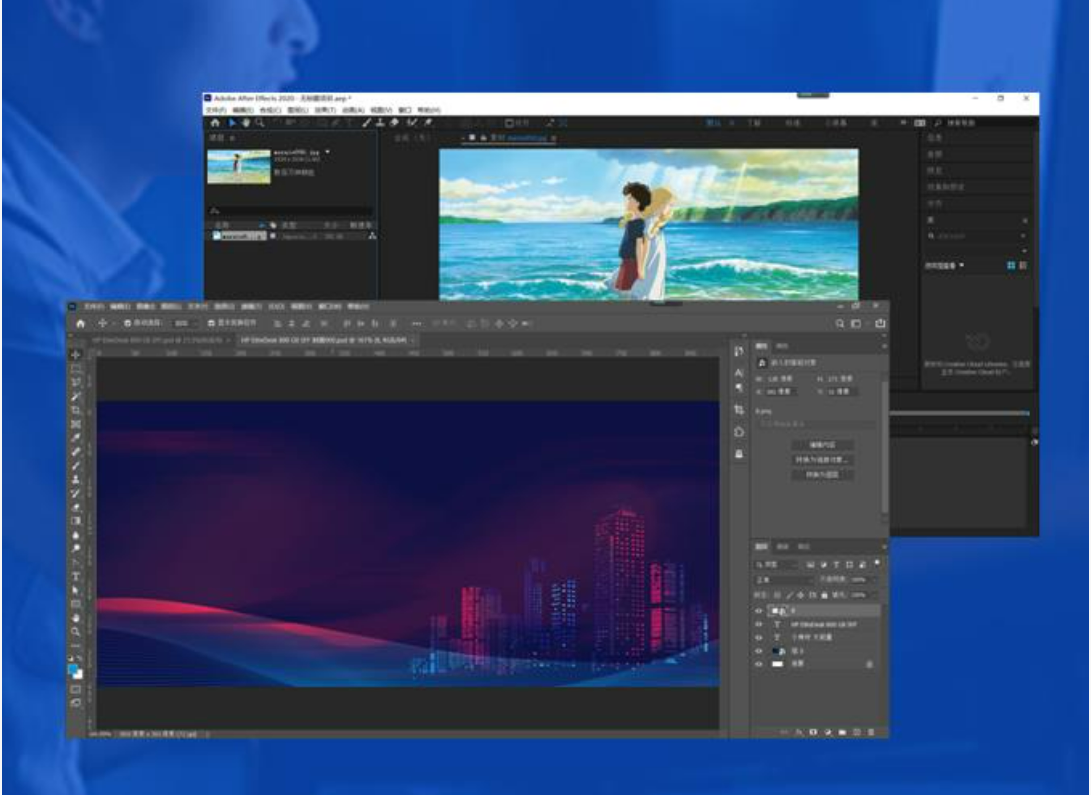Viewport: 1091px width, 795px height.
Task: Open the 对齐 panel in After Effects
Action: 934,204
